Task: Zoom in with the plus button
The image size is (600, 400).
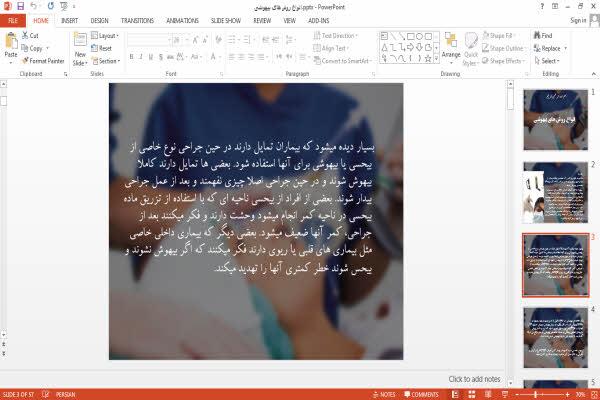Action: pos(567,394)
